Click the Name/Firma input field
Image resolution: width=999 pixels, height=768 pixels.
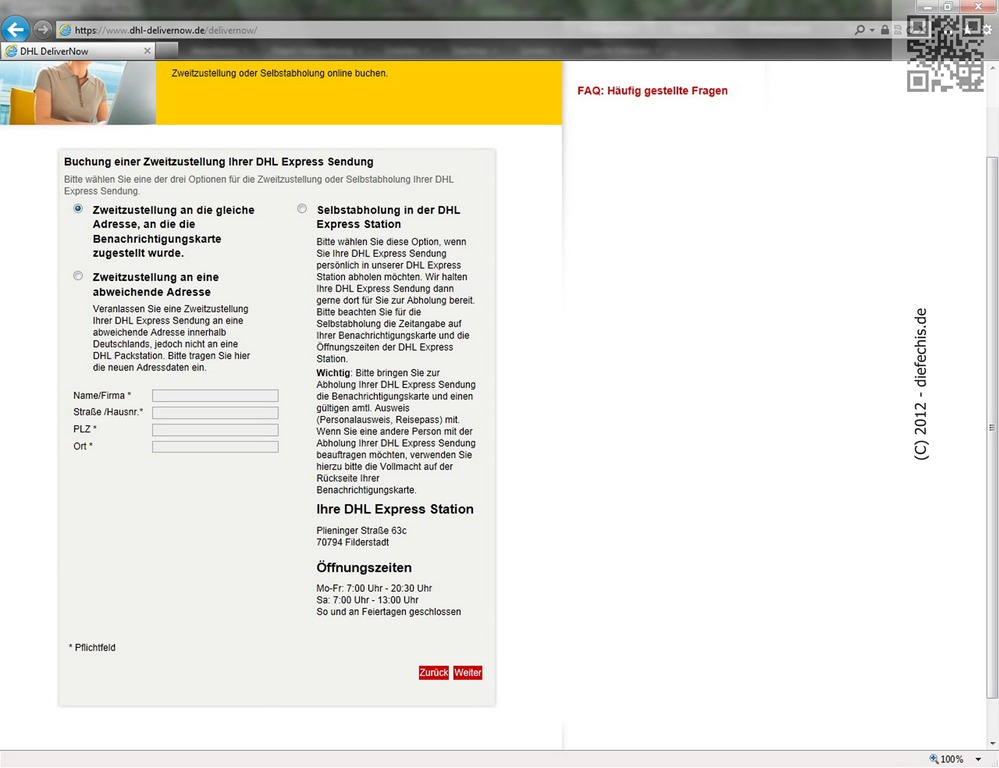215,396
